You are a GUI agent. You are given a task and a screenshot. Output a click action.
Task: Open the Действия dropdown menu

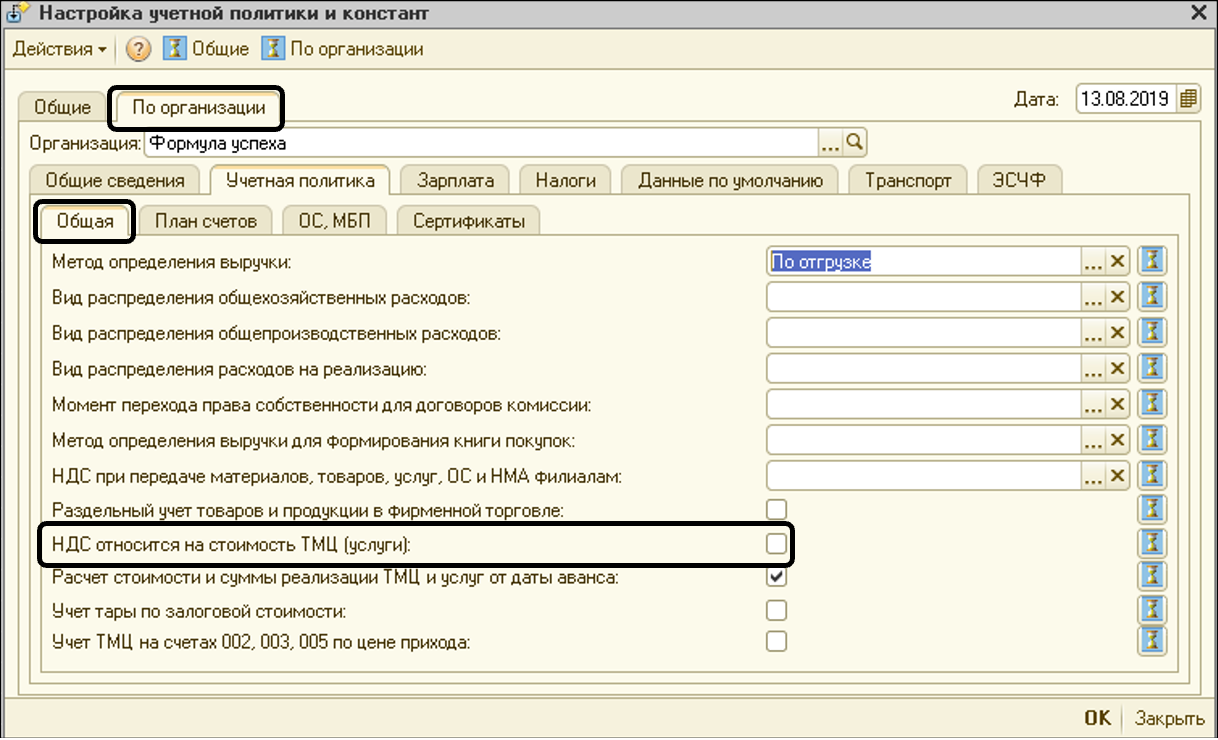point(59,49)
